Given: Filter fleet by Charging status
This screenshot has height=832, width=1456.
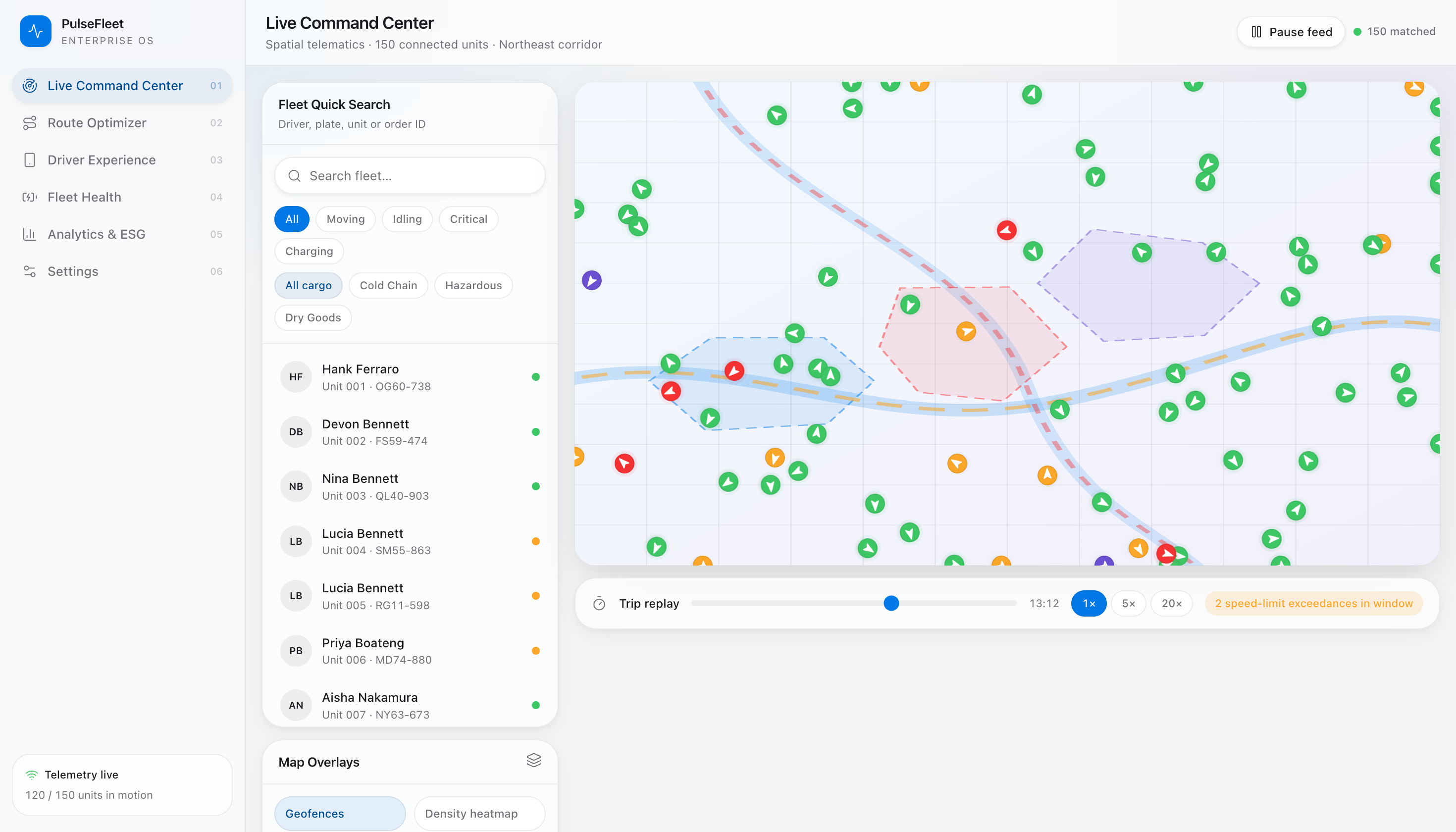Looking at the screenshot, I should 309,252.
